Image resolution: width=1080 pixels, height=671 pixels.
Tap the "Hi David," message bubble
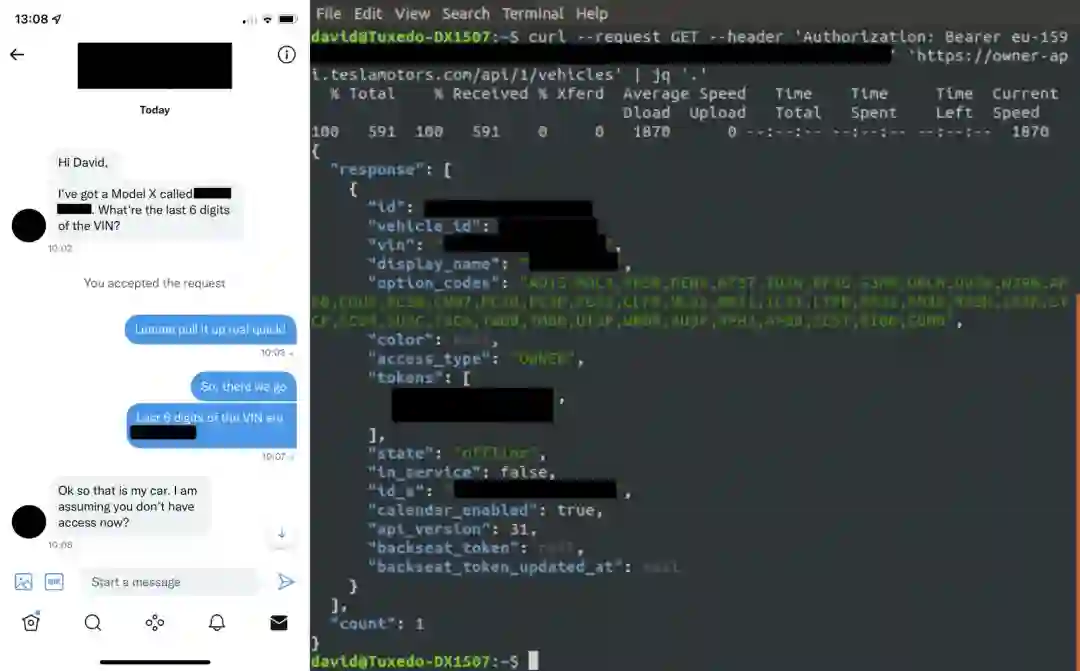pos(83,163)
